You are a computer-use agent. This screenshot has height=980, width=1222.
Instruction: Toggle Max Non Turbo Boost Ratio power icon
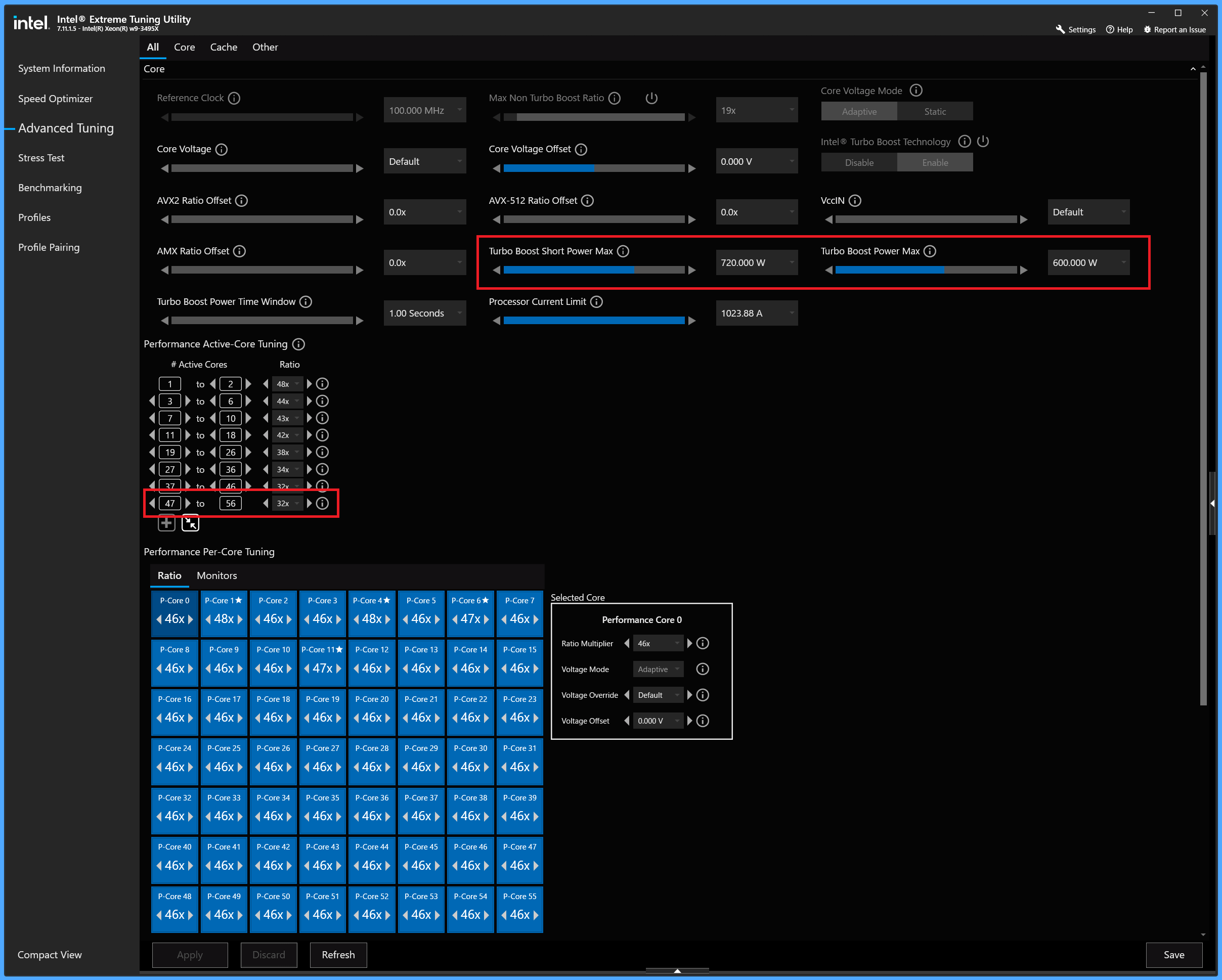(x=652, y=98)
